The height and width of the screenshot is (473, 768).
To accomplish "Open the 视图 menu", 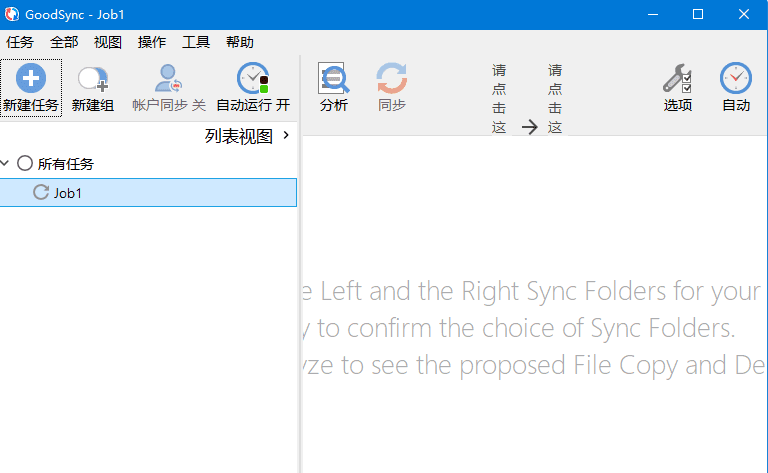I will 108,42.
